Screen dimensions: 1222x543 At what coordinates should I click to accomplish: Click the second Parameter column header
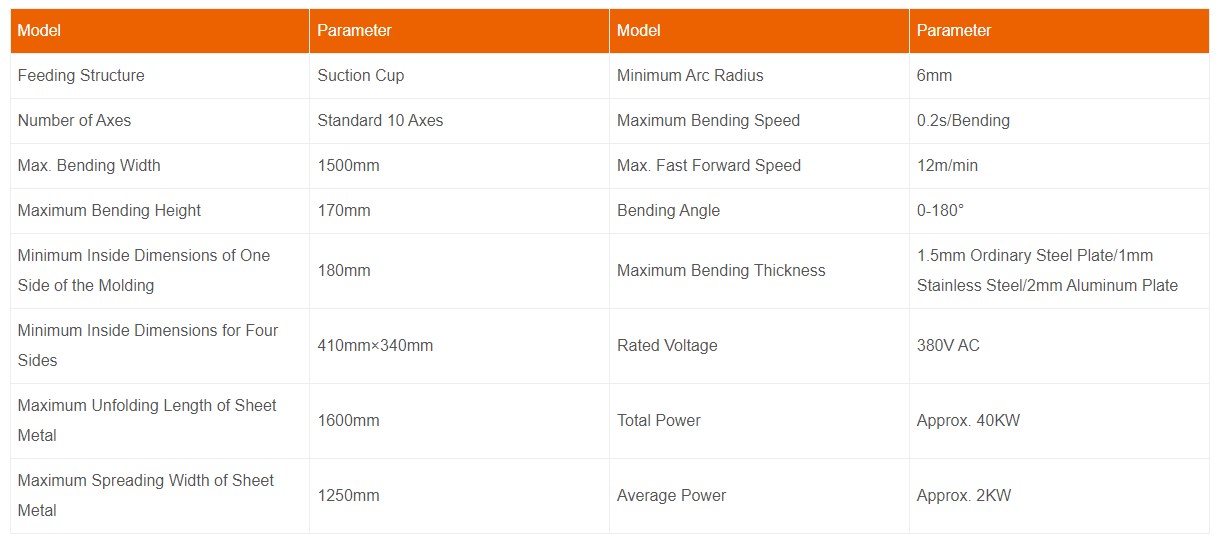click(x=1059, y=31)
